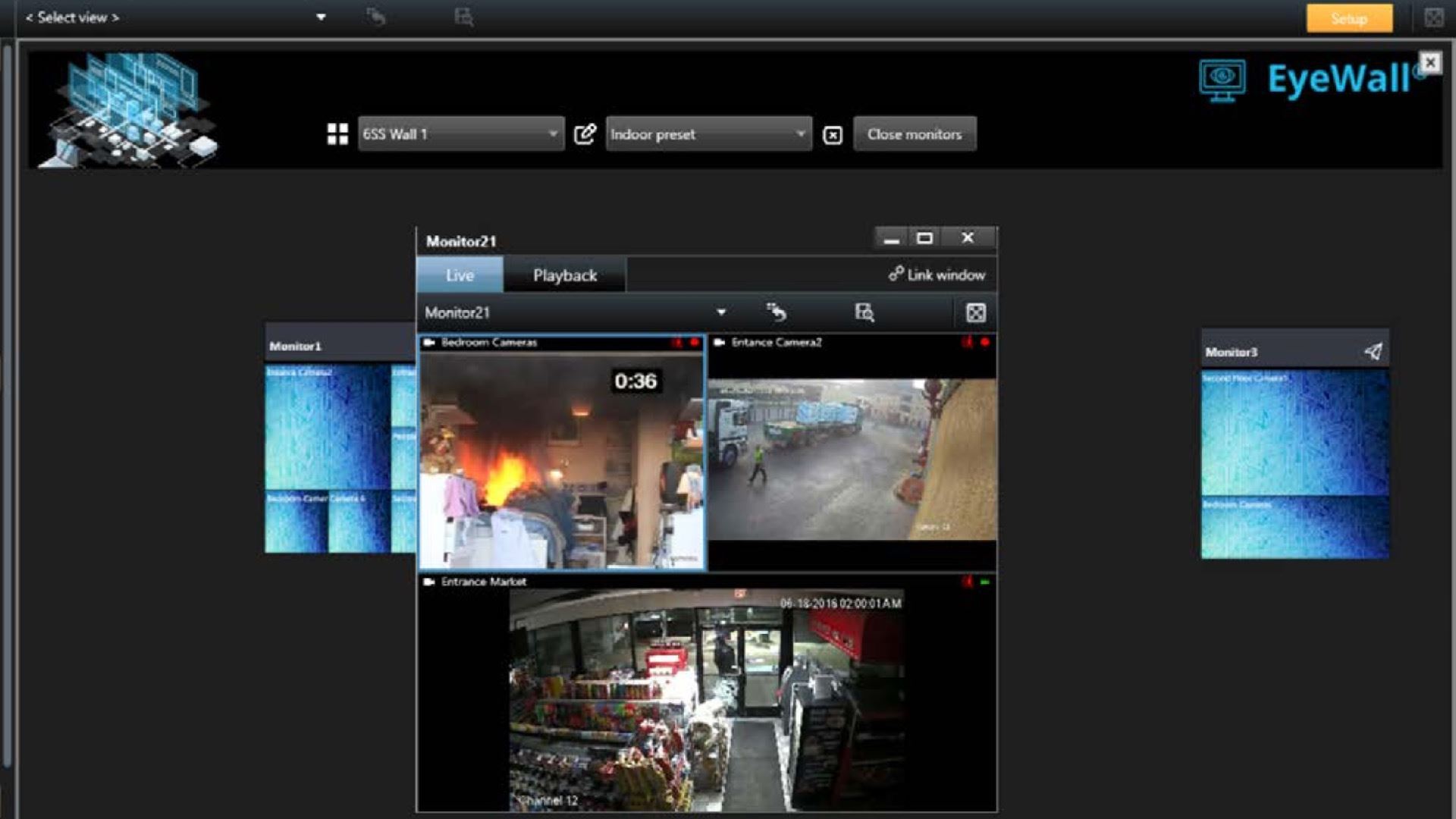The image size is (1456, 819).
Task: Click reload view icon in Monitor21 toolbar
Action: click(x=776, y=312)
